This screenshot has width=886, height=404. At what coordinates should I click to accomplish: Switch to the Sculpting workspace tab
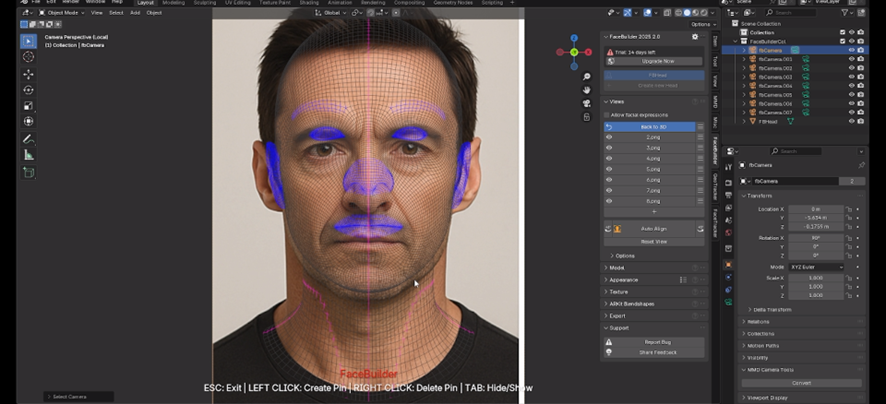coord(204,3)
